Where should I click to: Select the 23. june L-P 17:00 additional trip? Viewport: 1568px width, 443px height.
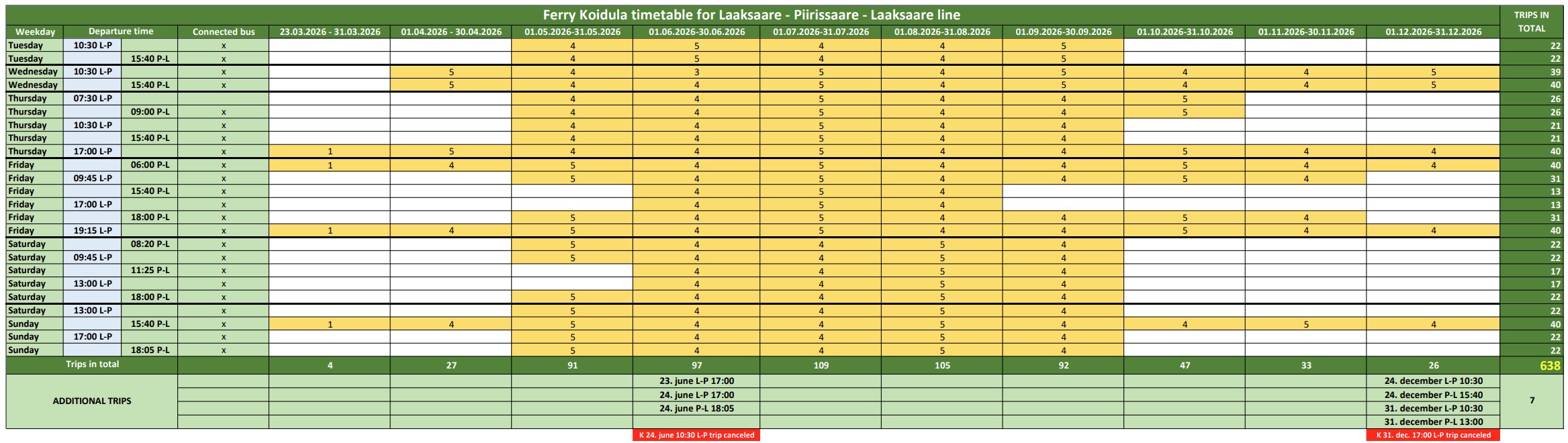(696, 381)
